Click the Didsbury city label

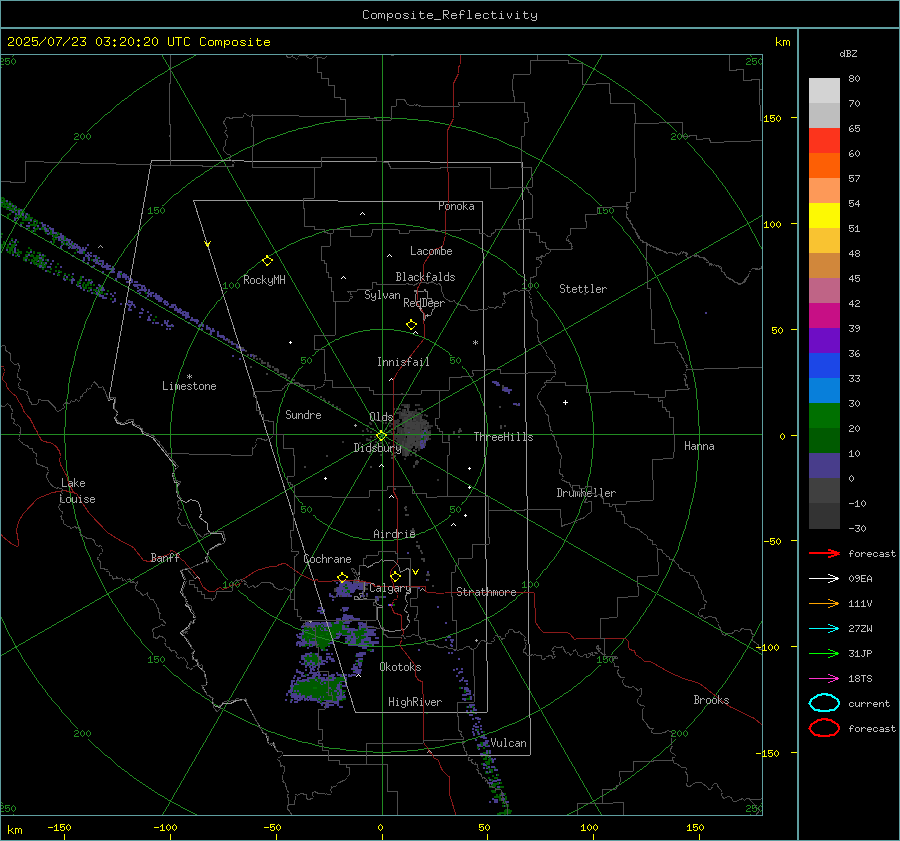[x=377, y=448]
